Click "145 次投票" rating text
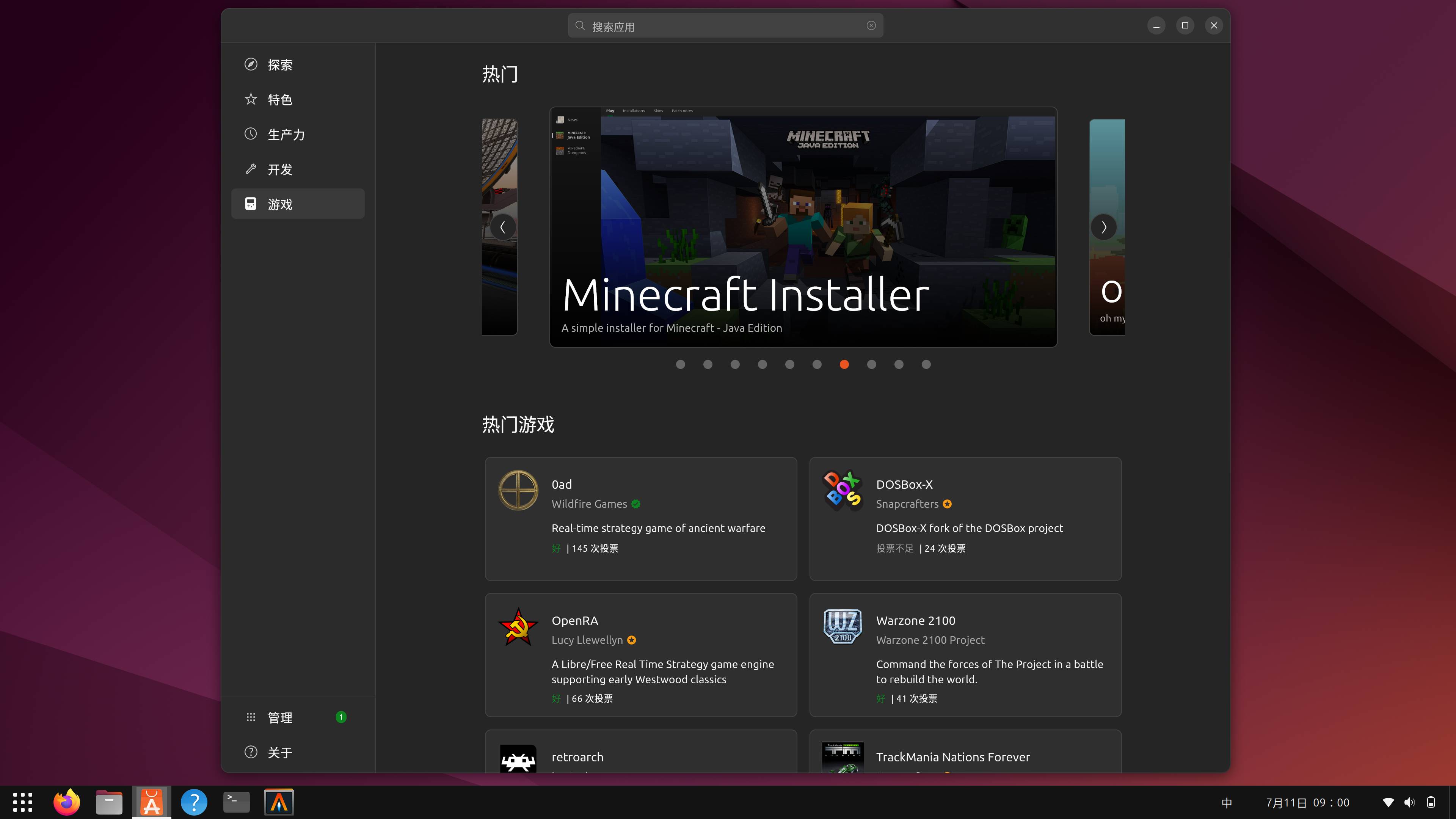The height and width of the screenshot is (819, 1456). click(x=595, y=548)
